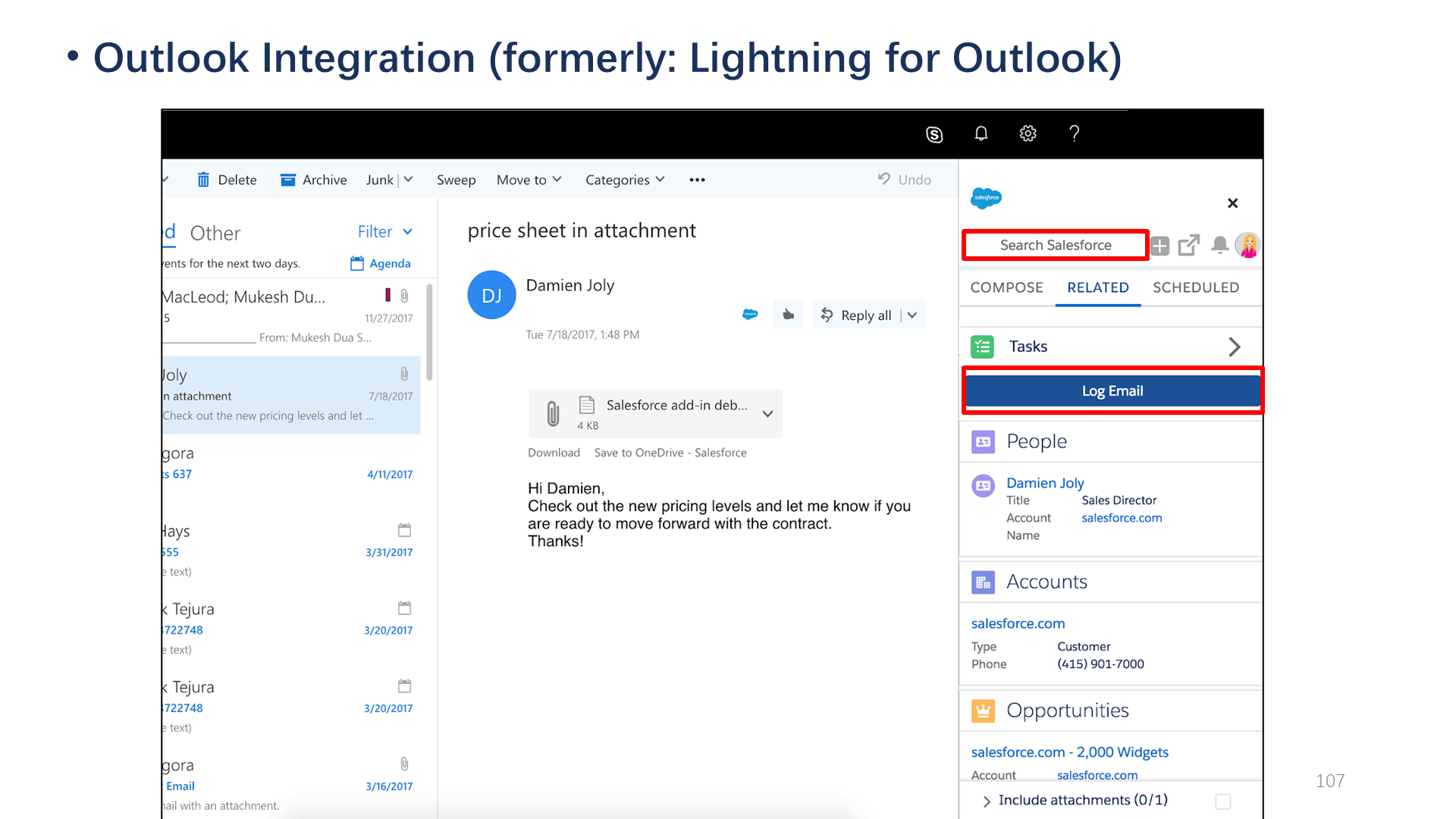Close the Salesforce side panel
1456x819 pixels.
coord(1232,203)
